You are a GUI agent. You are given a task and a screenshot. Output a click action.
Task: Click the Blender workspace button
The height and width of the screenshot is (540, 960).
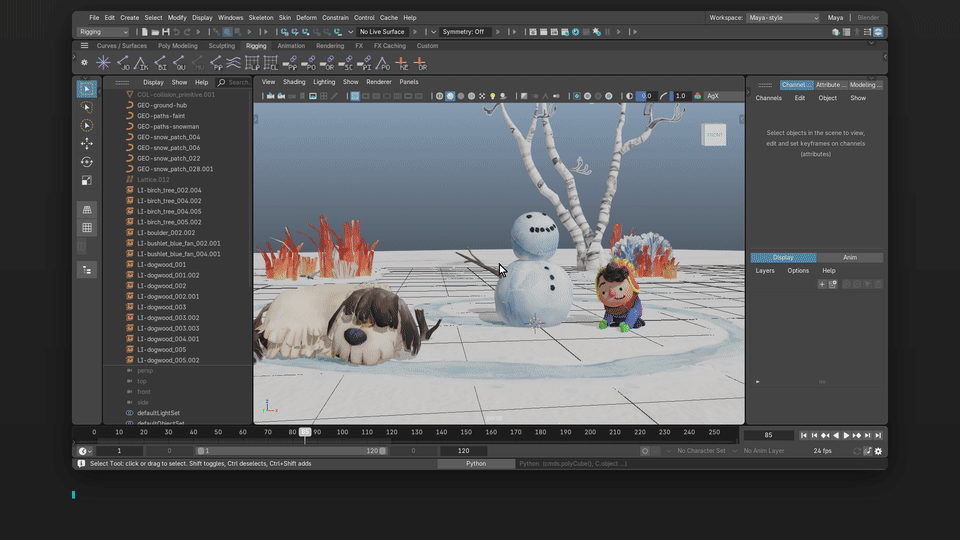[868, 18]
